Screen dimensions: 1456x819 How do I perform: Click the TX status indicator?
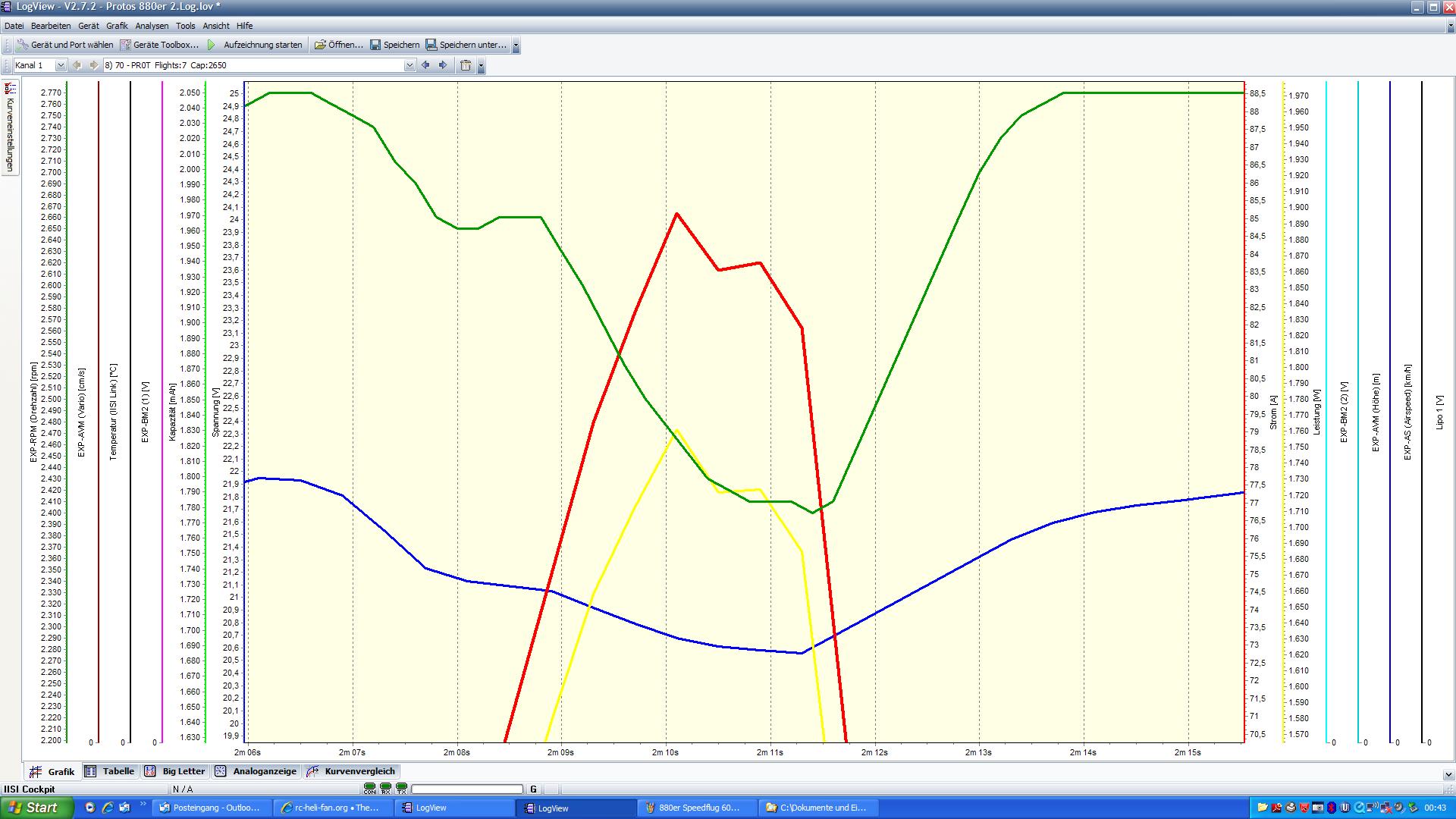coord(401,789)
